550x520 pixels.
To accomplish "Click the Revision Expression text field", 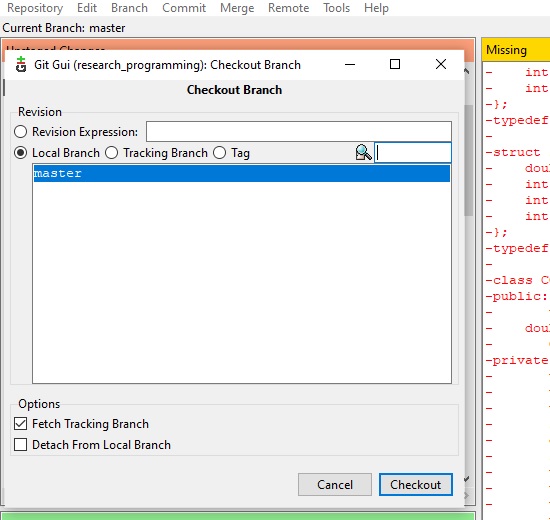I will point(299,132).
